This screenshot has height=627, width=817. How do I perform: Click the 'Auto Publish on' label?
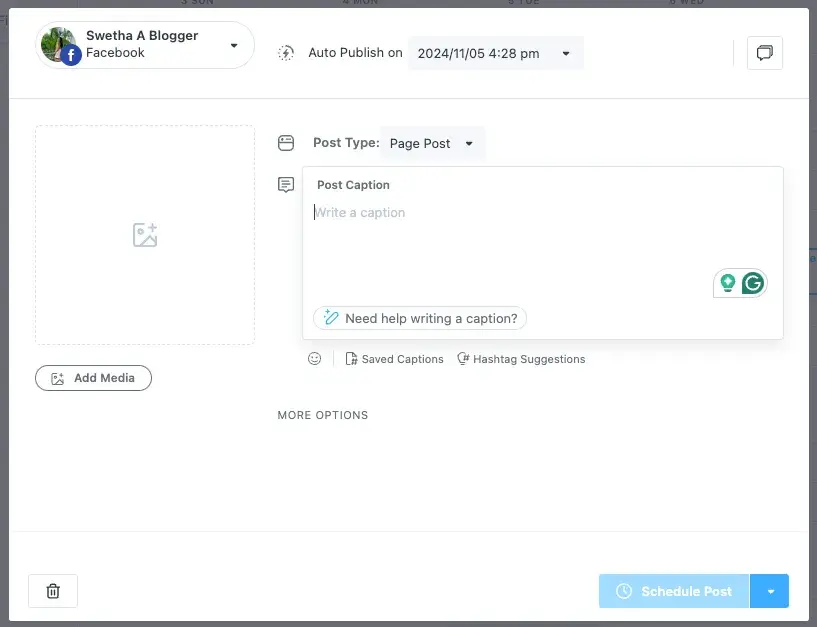coord(355,53)
